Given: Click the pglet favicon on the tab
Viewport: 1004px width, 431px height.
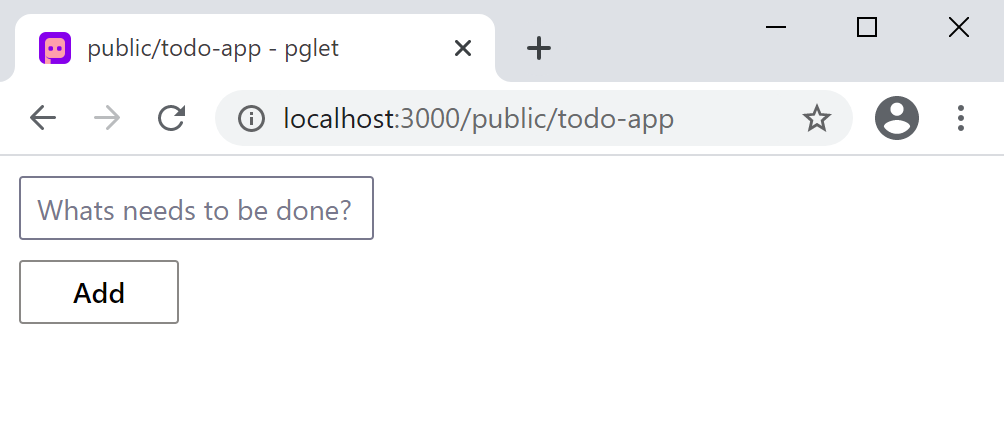Looking at the screenshot, I should [55, 48].
